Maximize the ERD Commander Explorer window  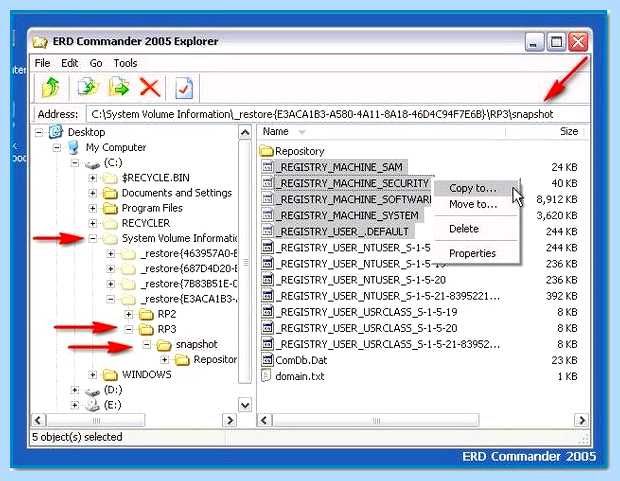pyautogui.click(x=556, y=42)
